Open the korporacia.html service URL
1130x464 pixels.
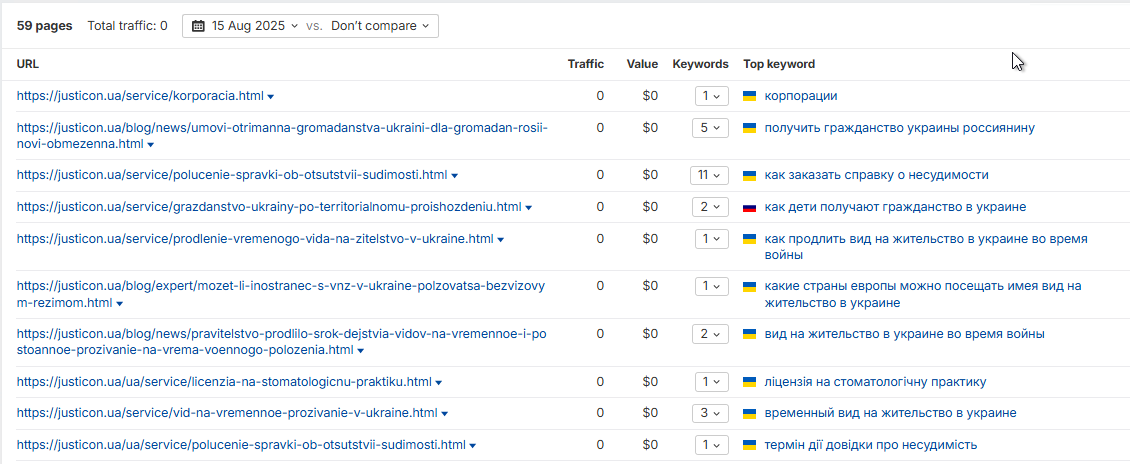point(140,96)
